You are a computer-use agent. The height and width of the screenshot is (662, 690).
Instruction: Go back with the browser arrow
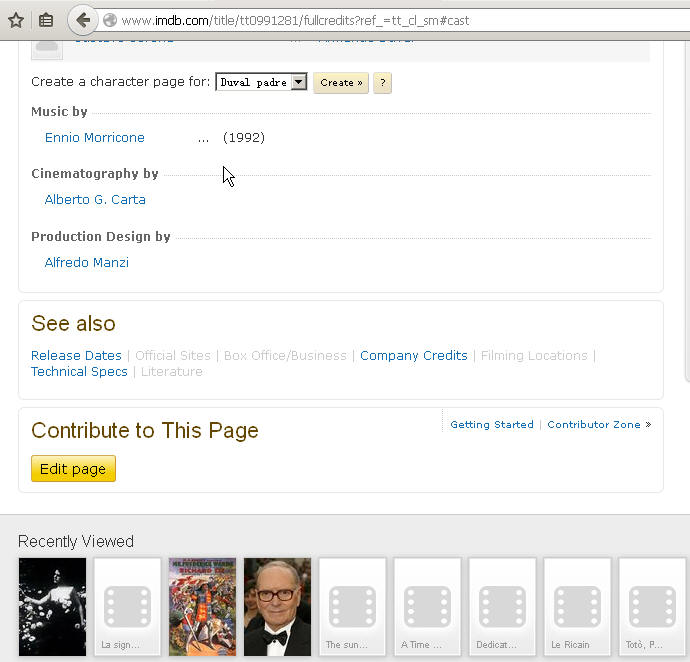(82, 20)
